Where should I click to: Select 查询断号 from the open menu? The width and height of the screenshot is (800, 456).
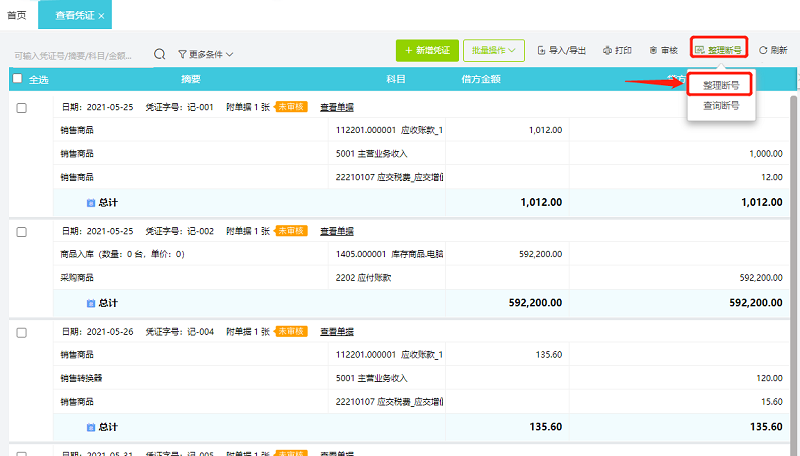(x=721, y=106)
